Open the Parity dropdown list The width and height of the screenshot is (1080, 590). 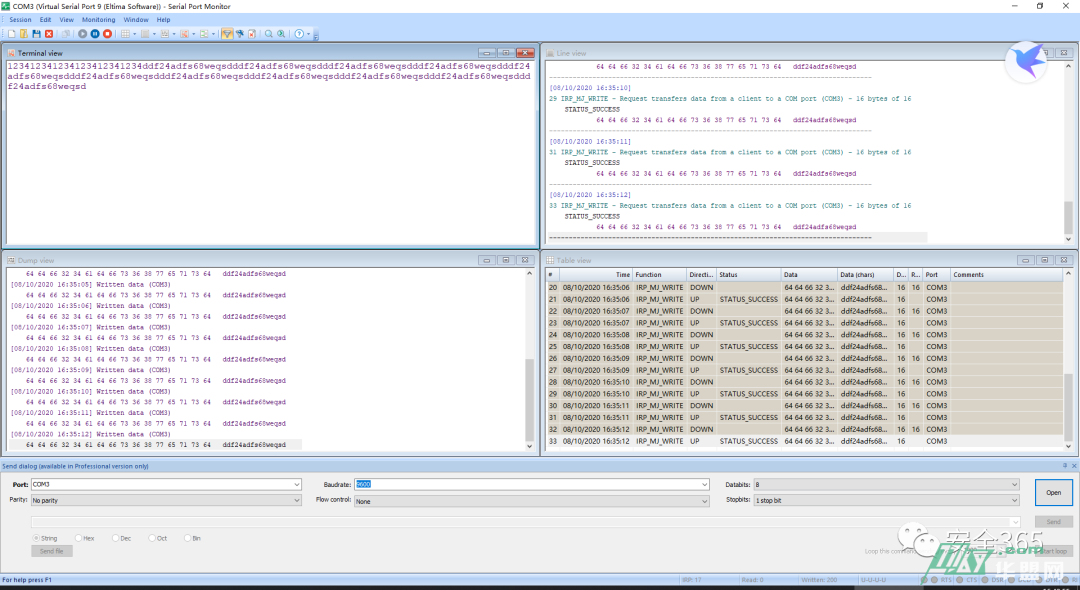(x=296, y=499)
